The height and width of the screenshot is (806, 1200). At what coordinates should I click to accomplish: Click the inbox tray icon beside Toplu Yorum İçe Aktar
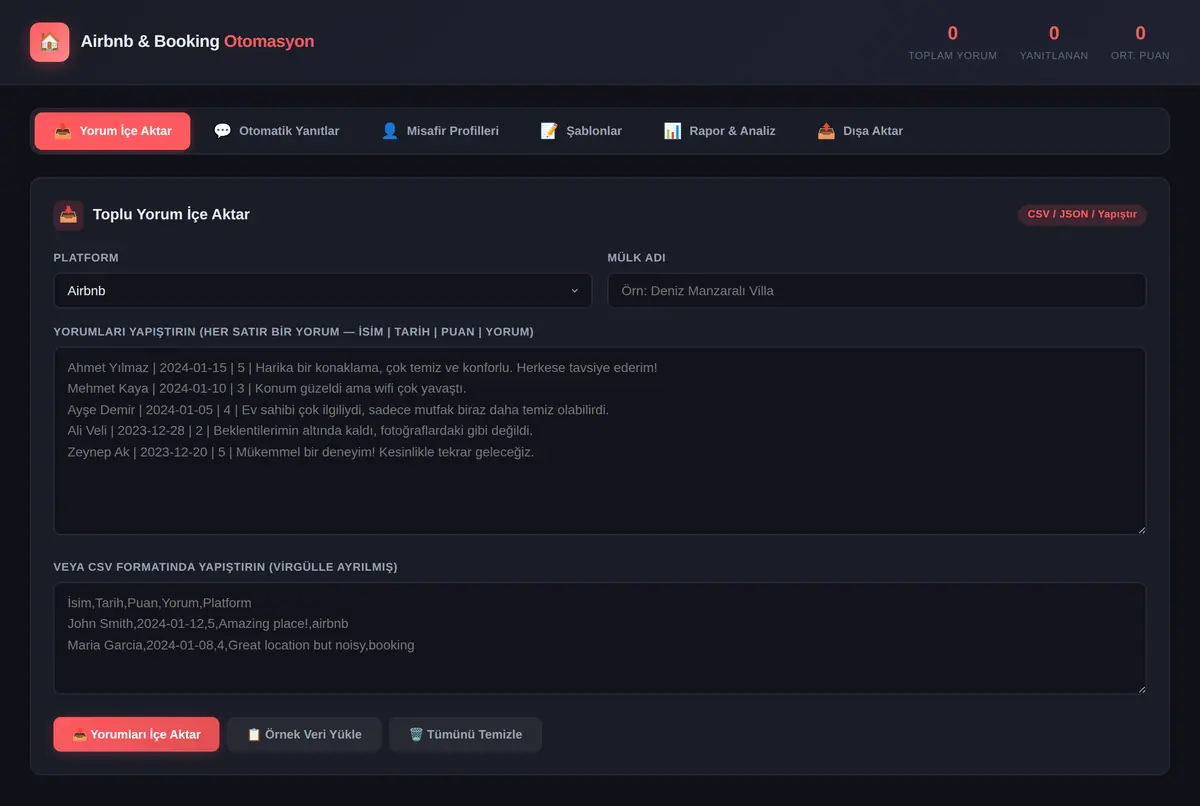[68, 214]
